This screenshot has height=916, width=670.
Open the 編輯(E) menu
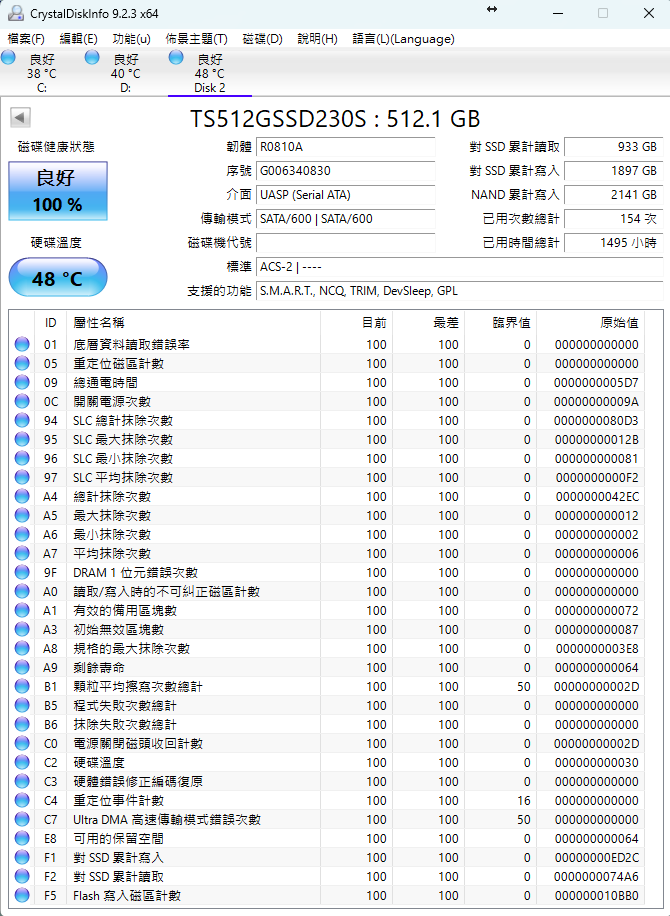point(78,39)
